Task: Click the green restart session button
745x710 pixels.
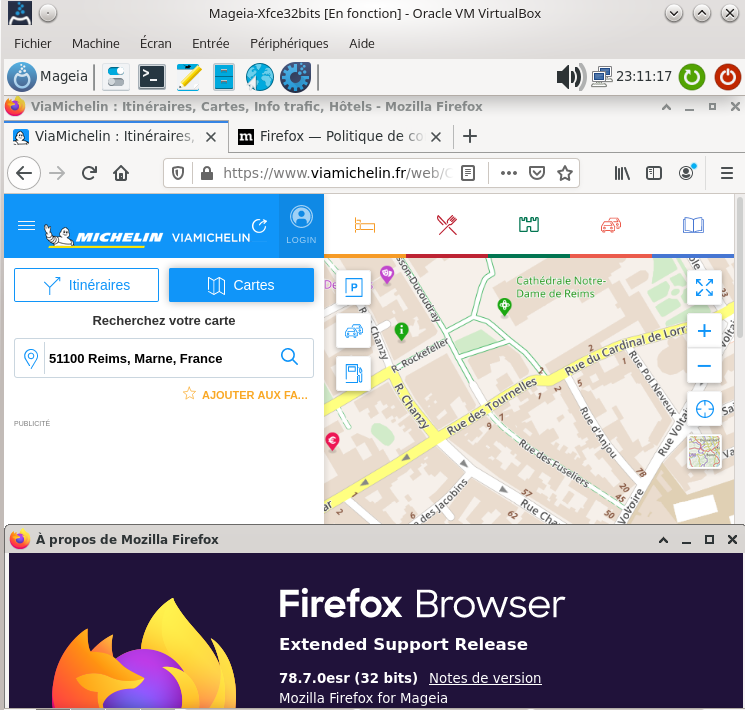Action: (691, 77)
